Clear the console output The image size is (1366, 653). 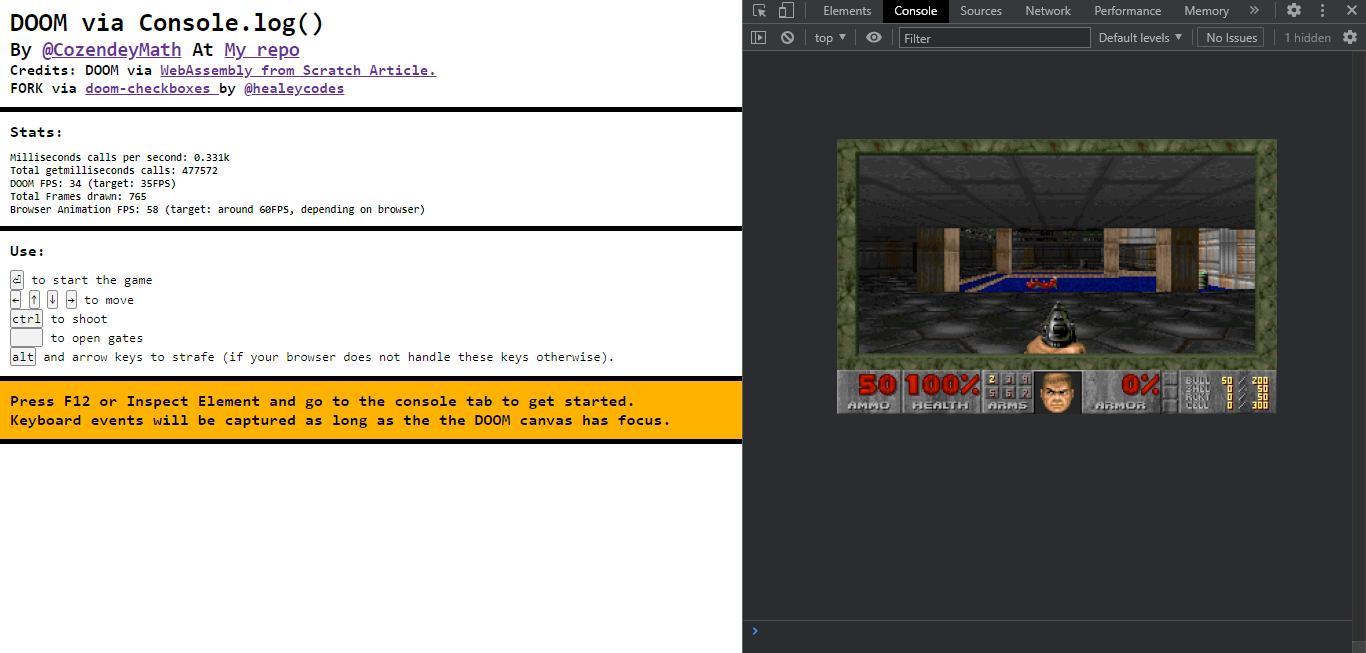coord(787,37)
